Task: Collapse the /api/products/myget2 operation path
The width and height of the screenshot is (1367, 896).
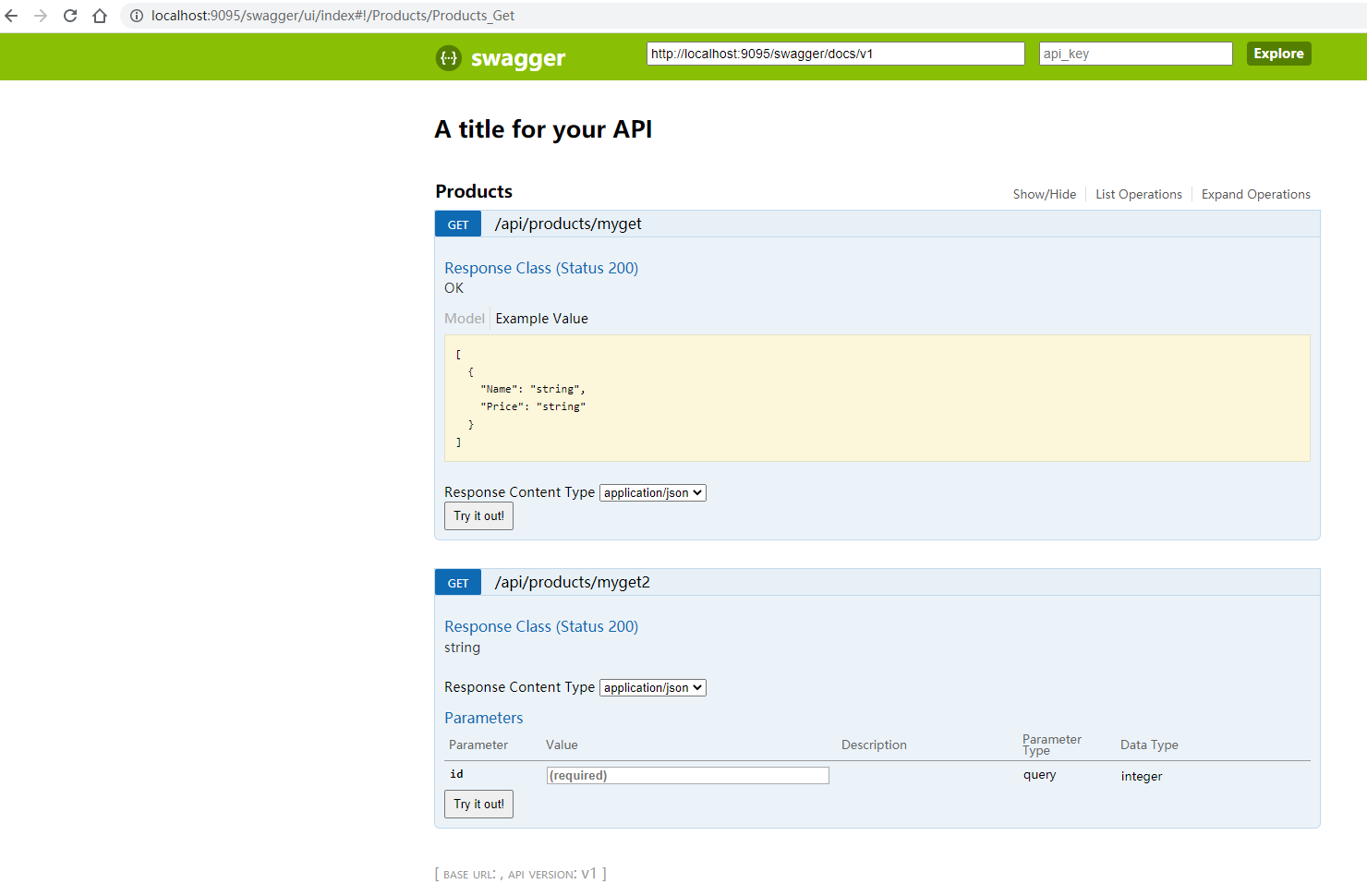Action: pos(573,582)
